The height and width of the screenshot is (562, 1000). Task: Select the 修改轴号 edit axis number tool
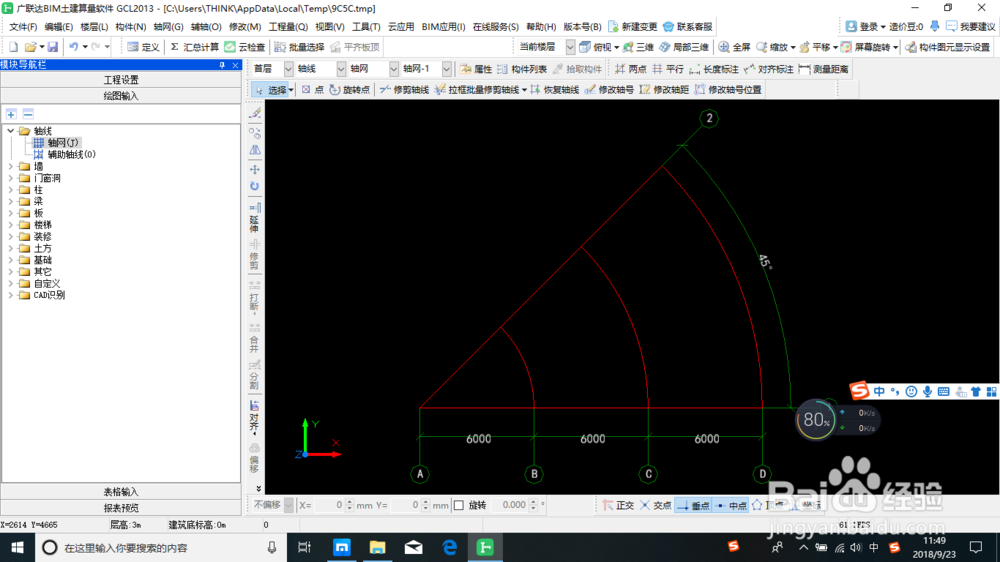click(609, 90)
